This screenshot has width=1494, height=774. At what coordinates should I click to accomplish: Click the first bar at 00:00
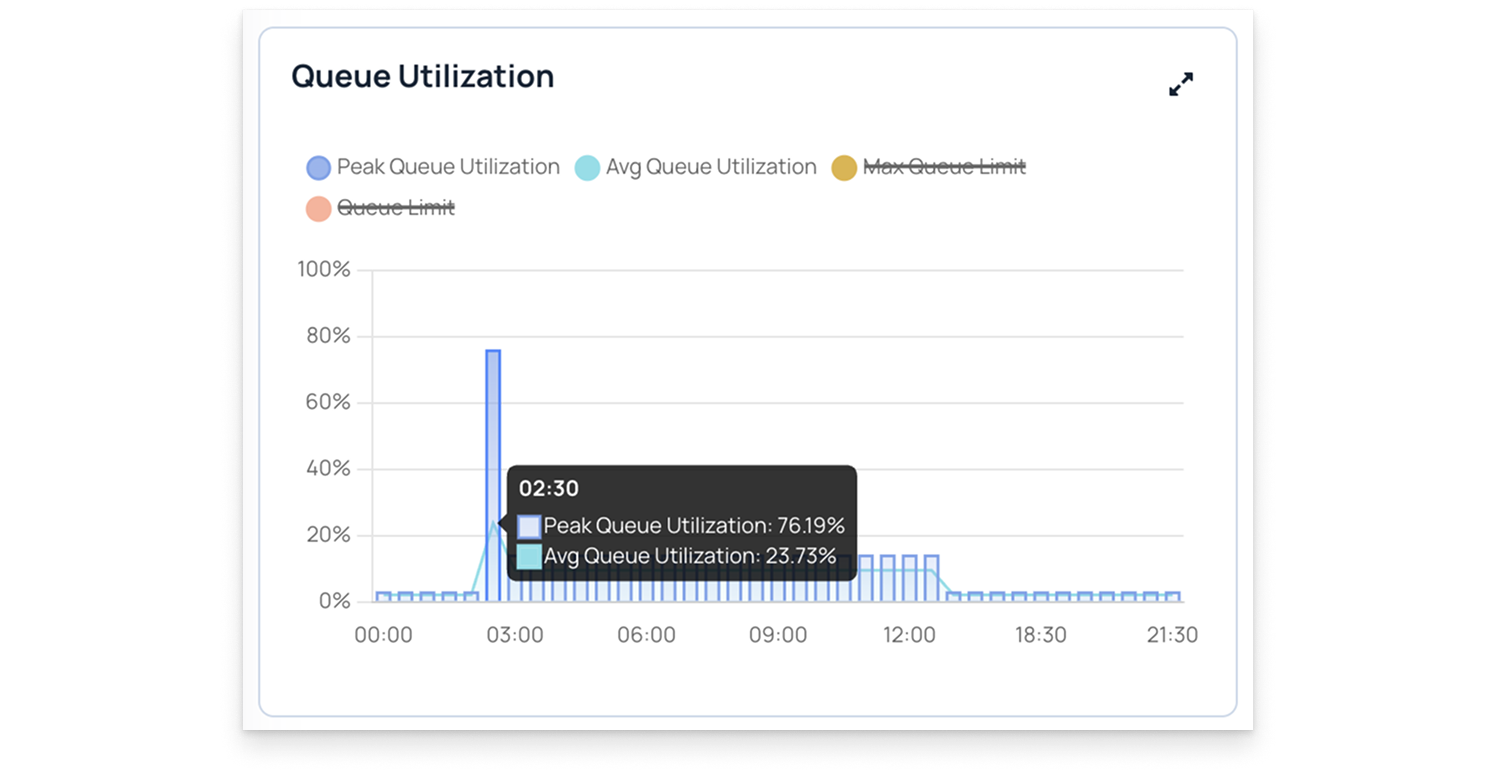pyautogui.click(x=383, y=596)
